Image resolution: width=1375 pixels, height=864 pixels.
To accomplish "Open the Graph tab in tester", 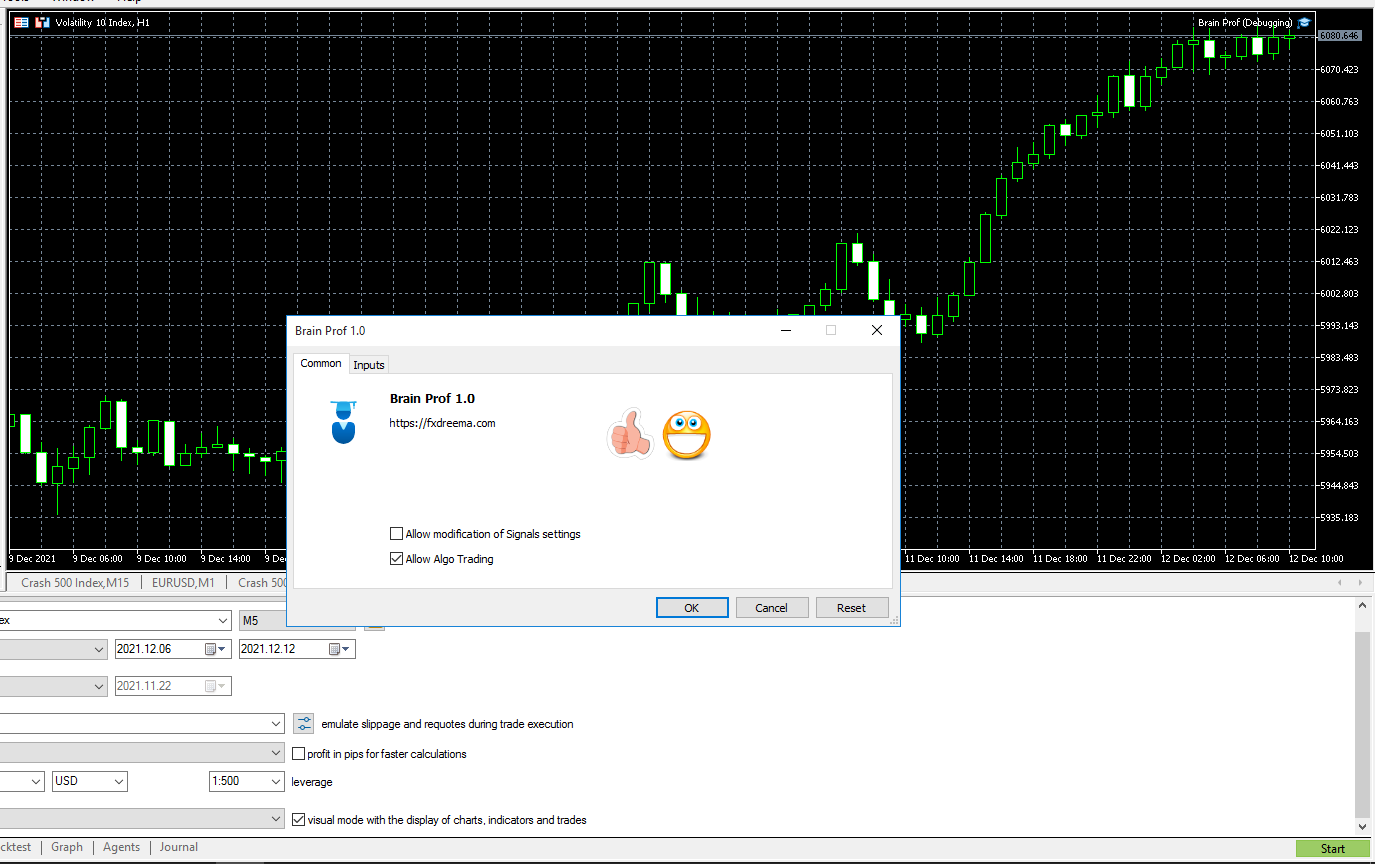I will point(67,847).
